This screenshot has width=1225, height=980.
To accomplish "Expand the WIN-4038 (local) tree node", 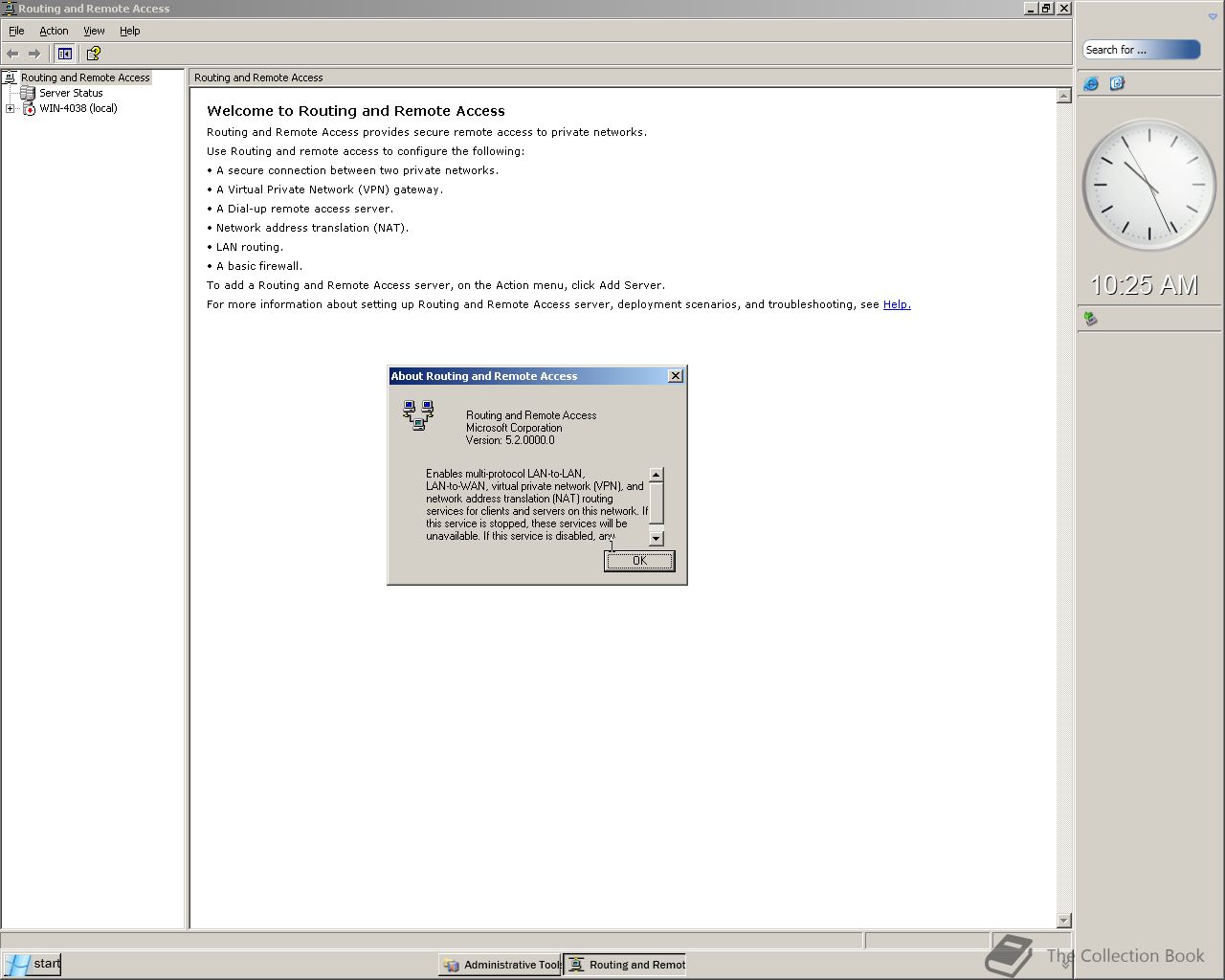I will pyautogui.click(x=11, y=108).
